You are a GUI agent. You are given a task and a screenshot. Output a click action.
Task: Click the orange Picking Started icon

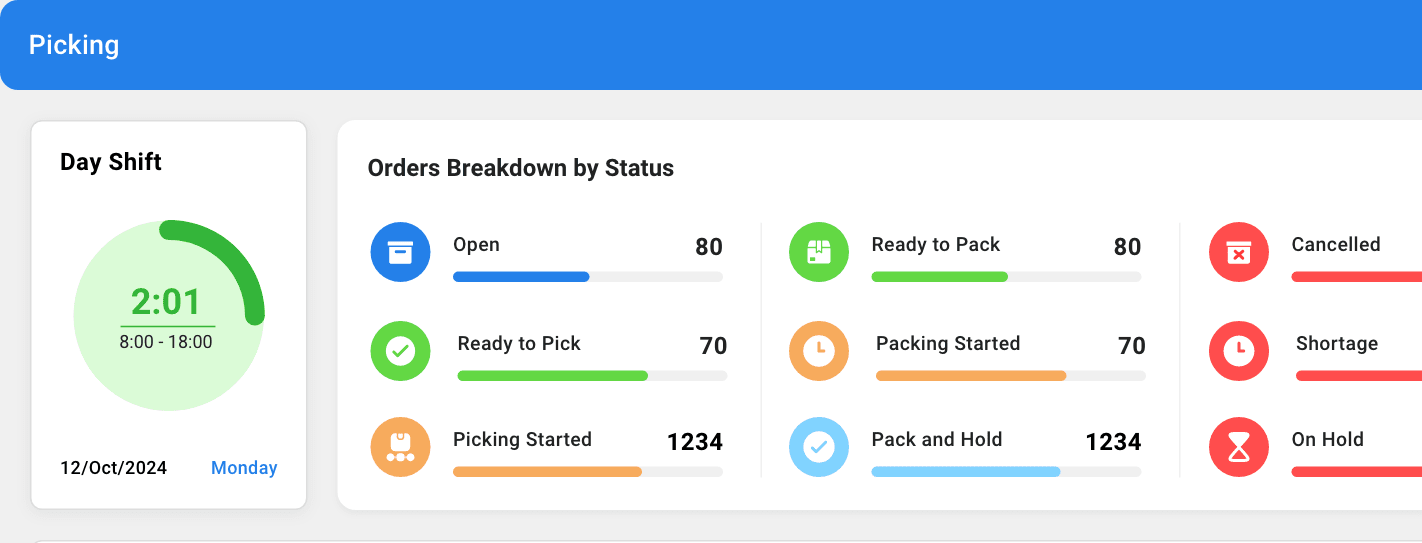click(400, 447)
